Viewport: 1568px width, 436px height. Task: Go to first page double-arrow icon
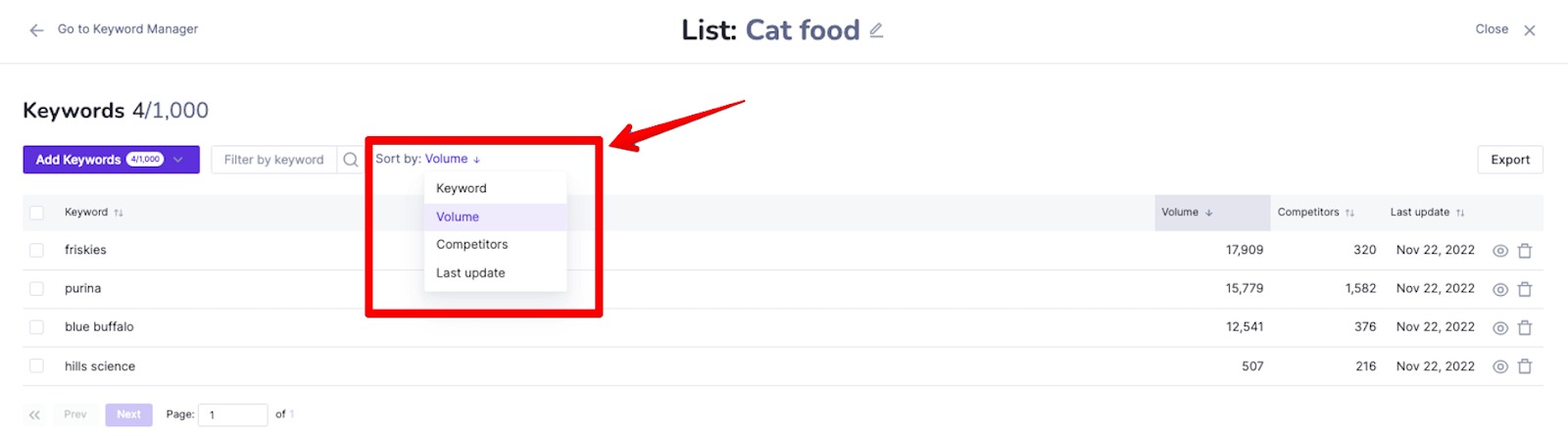pyautogui.click(x=35, y=415)
